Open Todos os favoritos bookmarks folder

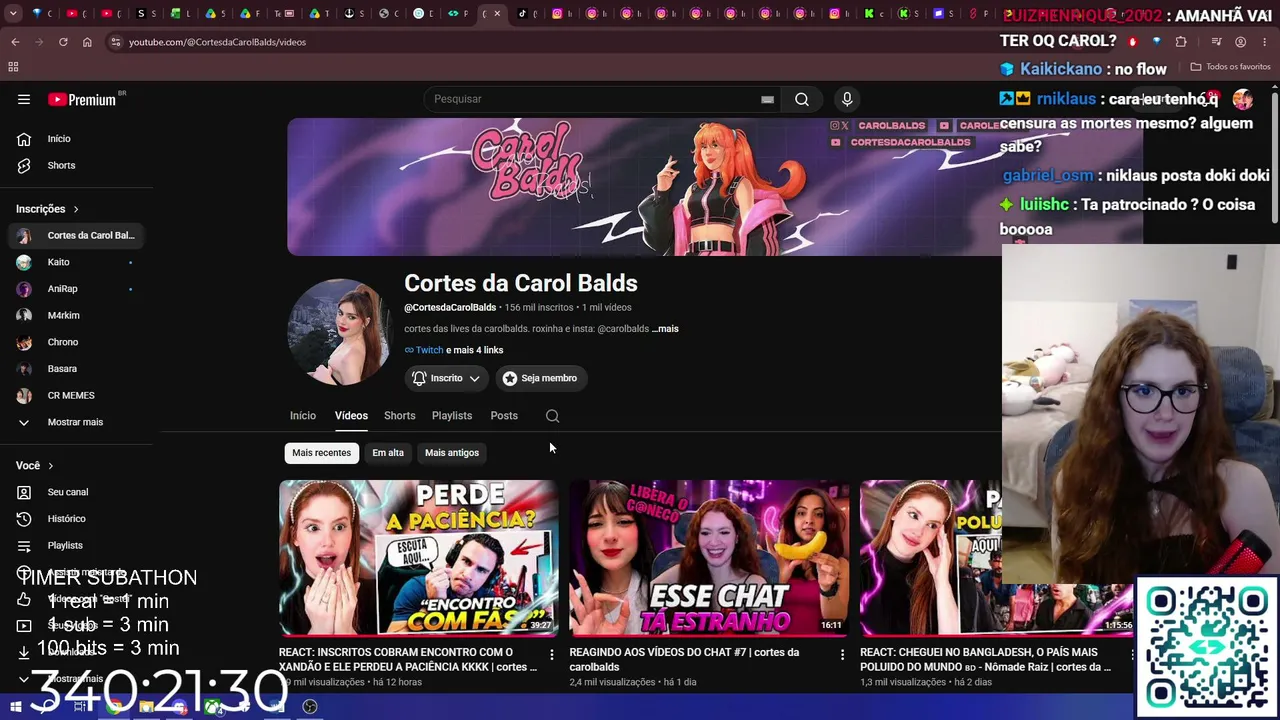pyautogui.click(x=1231, y=67)
